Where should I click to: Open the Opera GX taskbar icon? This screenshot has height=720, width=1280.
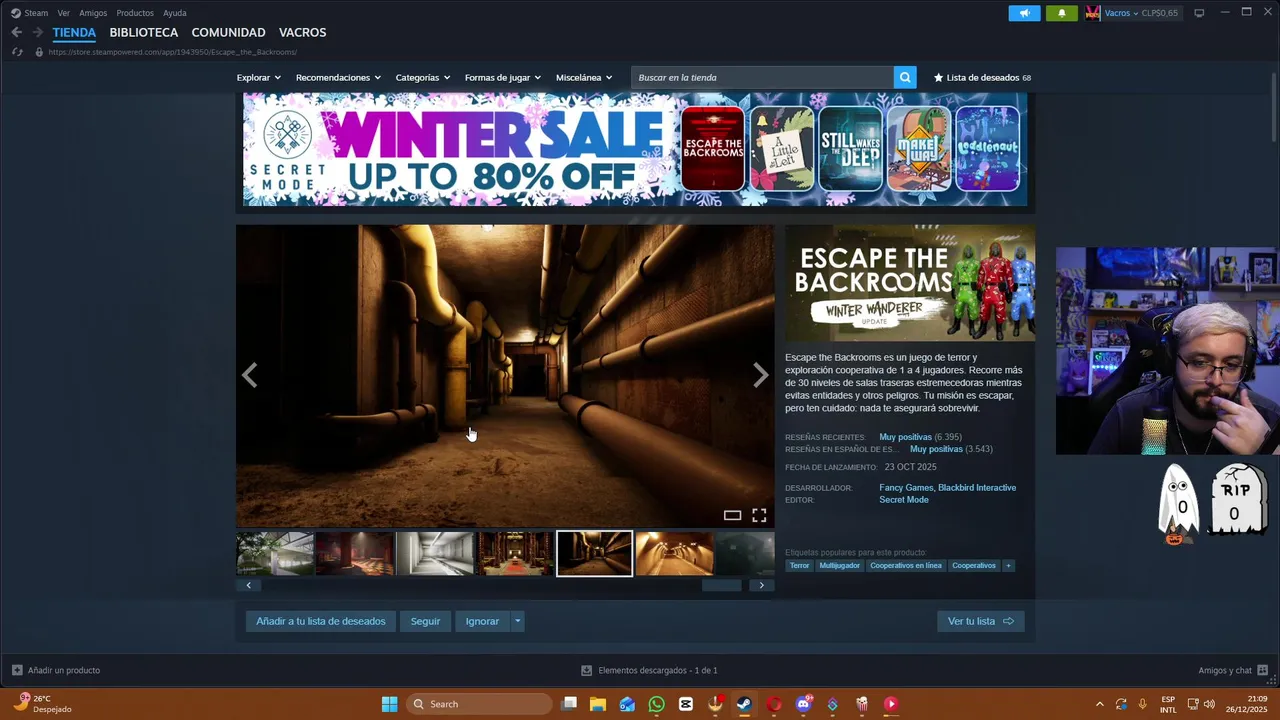tap(773, 704)
